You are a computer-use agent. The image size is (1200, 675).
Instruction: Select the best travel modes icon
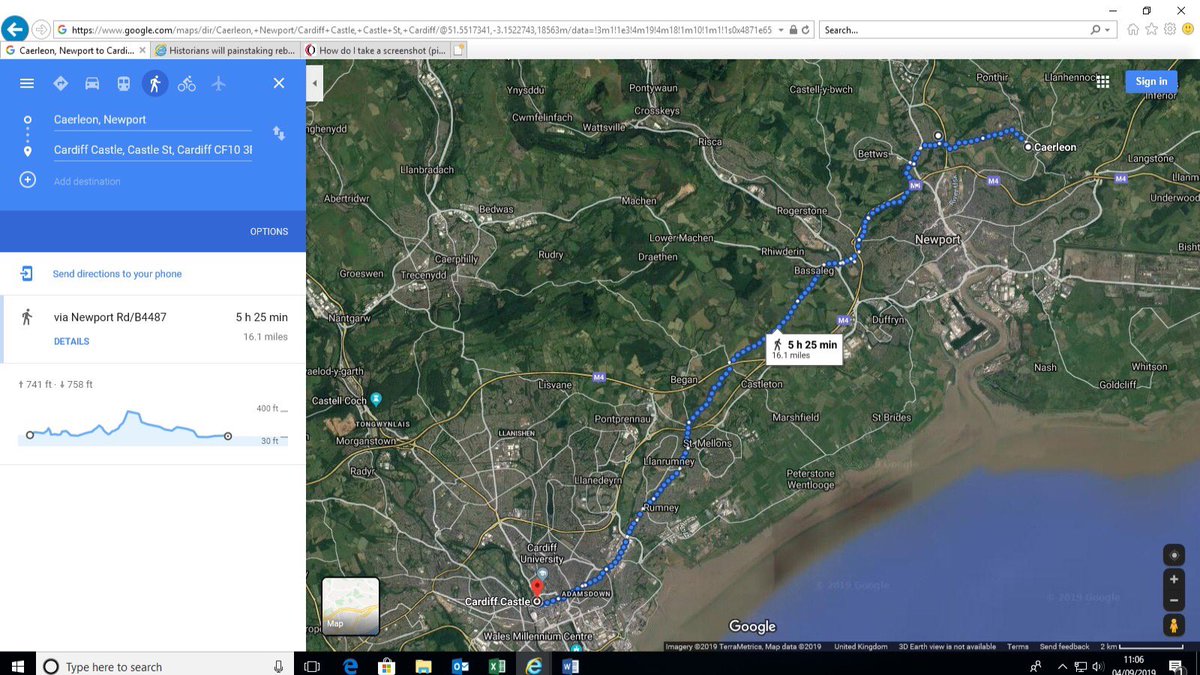pyautogui.click(x=60, y=84)
